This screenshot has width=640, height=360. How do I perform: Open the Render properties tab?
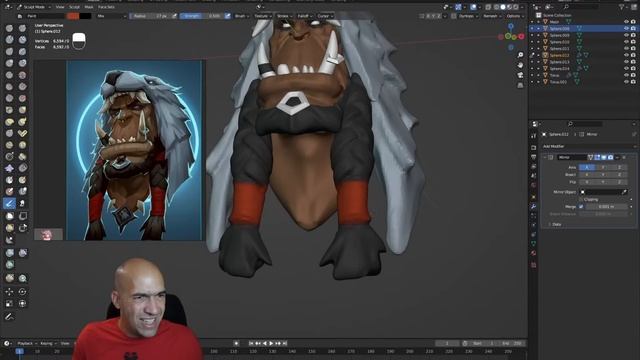click(x=533, y=147)
